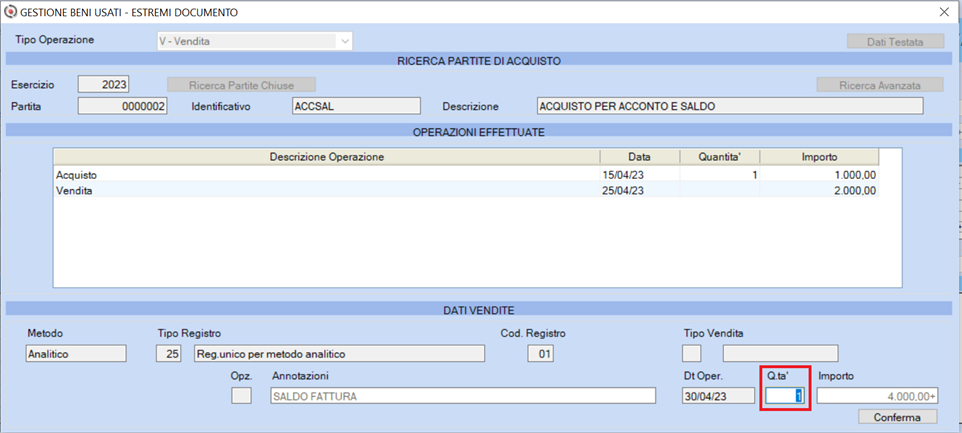Click the Data column header
The height and width of the screenshot is (433, 962).
pos(639,156)
